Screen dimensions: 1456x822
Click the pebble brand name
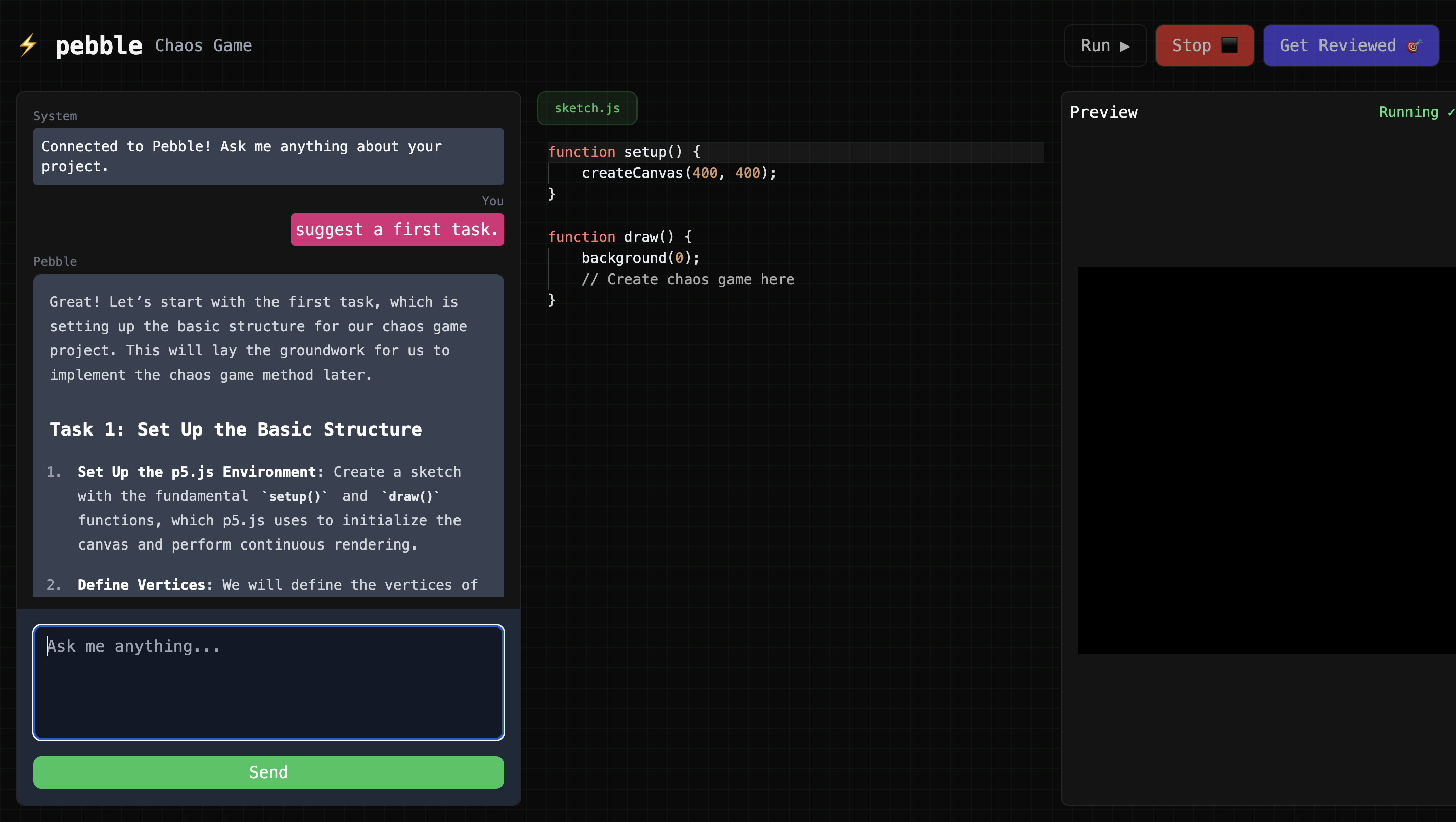99,45
